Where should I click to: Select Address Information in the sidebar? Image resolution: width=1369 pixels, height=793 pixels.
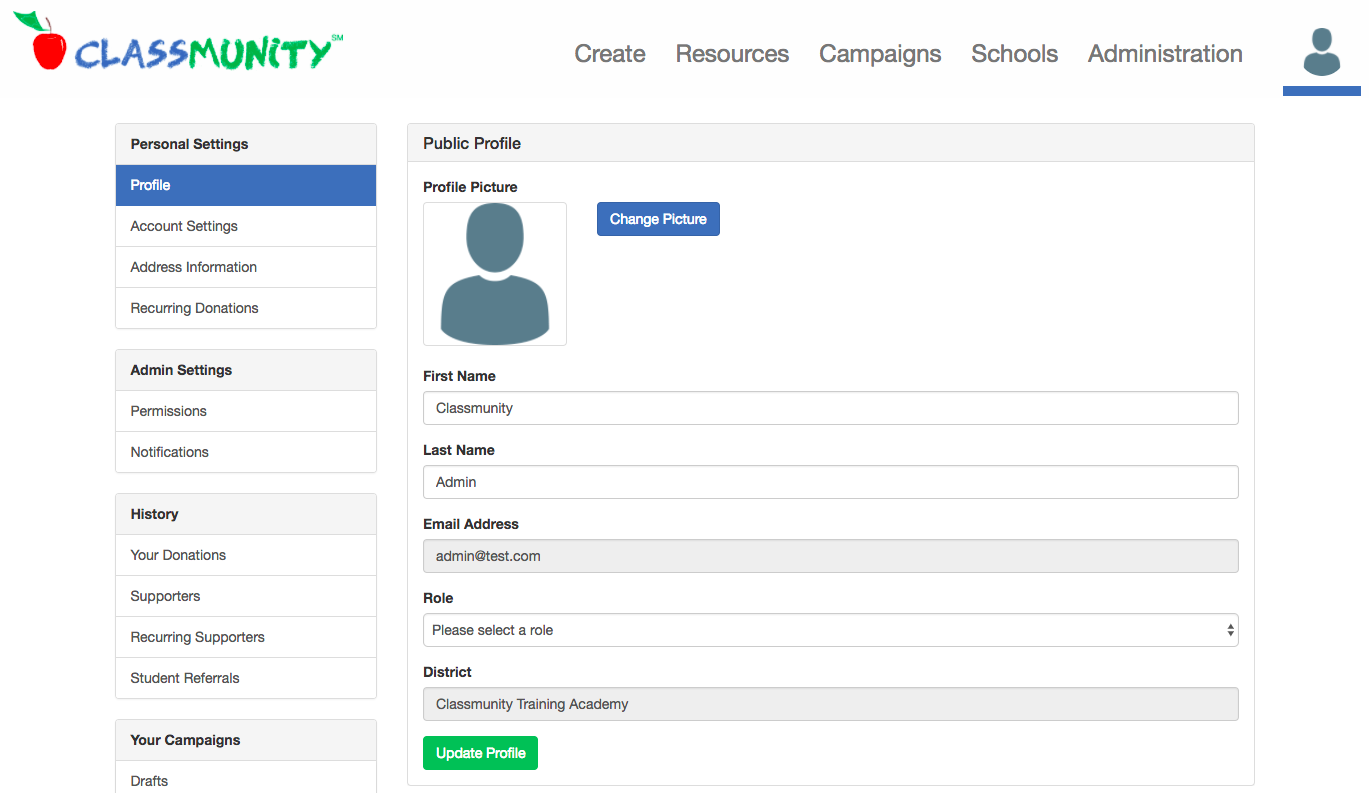tap(193, 266)
